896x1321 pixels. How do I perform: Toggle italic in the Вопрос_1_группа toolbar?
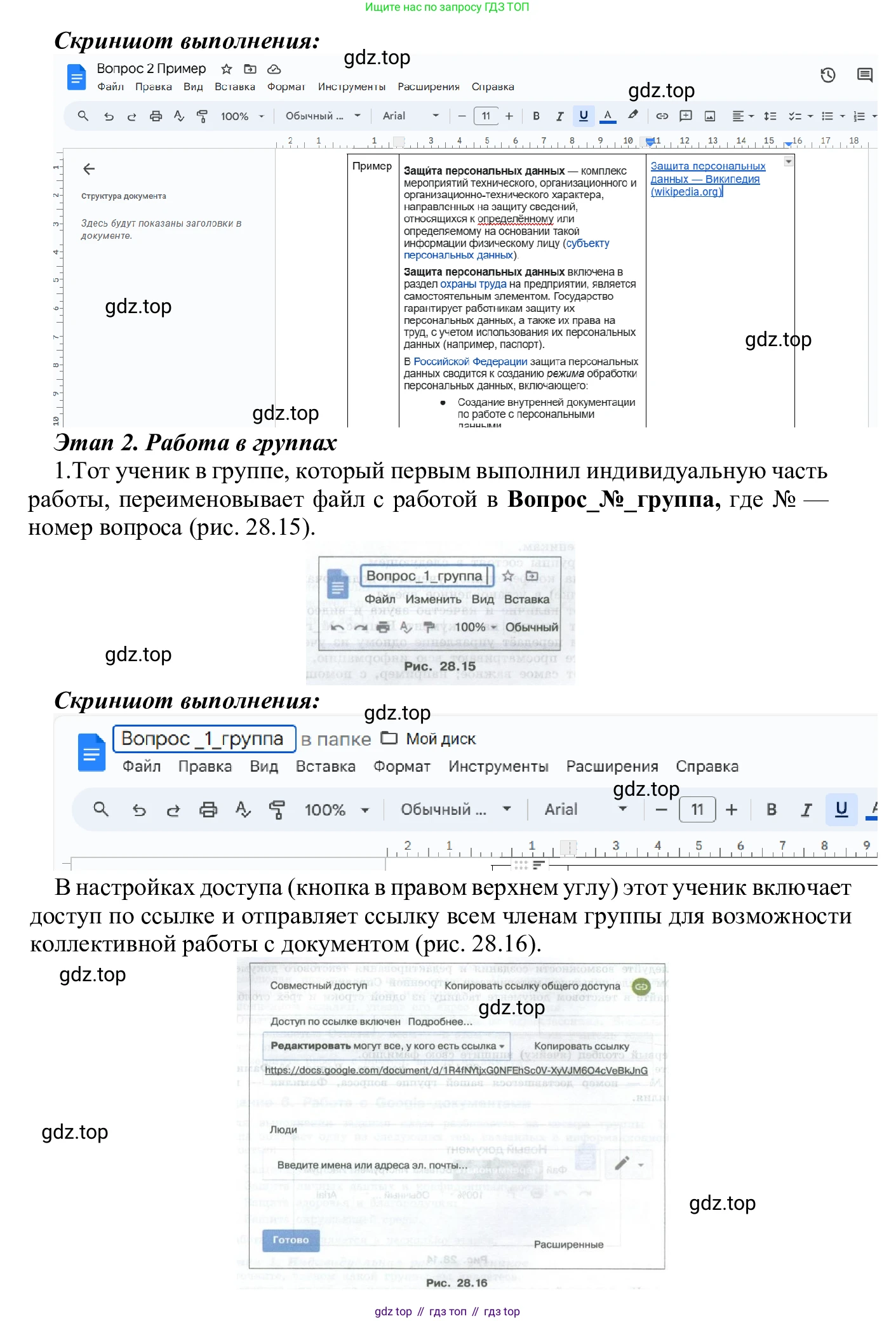tap(806, 810)
